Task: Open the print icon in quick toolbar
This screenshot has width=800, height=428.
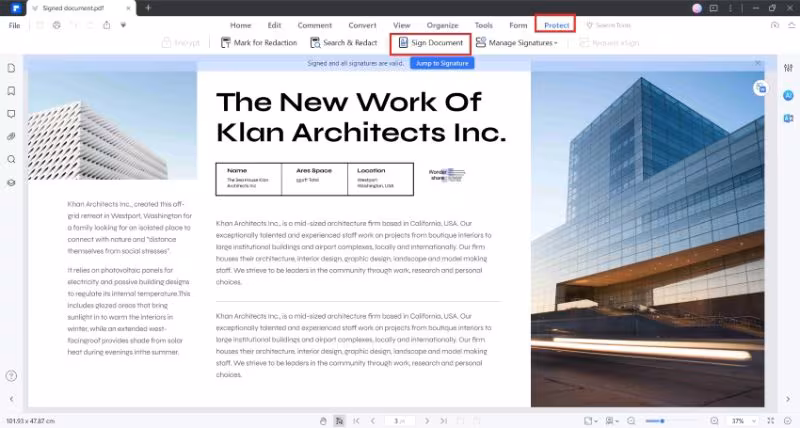Action: coord(57,25)
